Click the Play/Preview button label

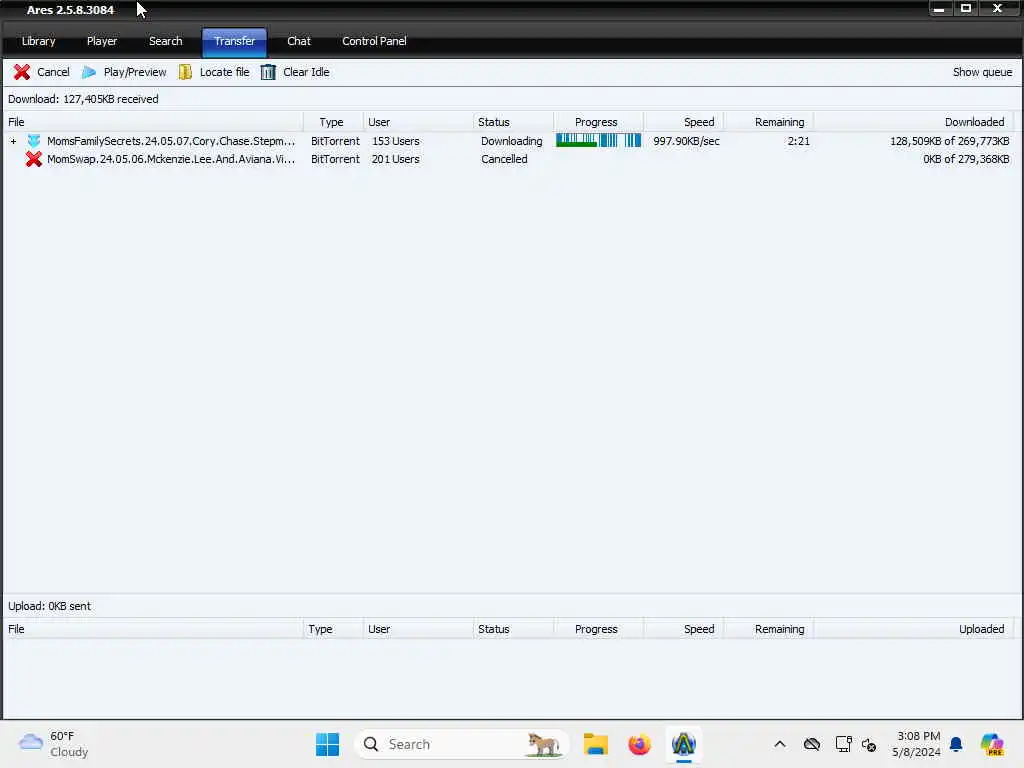coord(135,72)
